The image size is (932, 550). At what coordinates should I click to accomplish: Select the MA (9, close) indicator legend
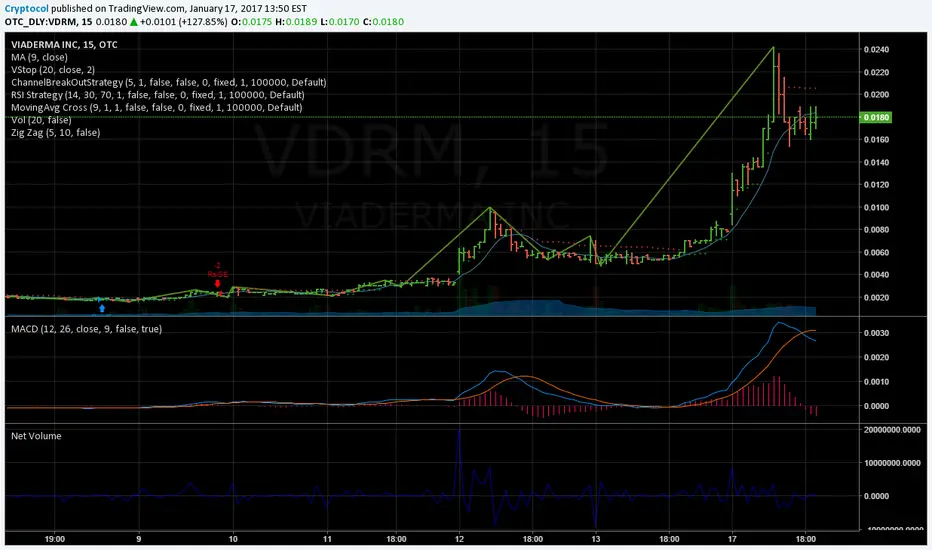[39, 57]
